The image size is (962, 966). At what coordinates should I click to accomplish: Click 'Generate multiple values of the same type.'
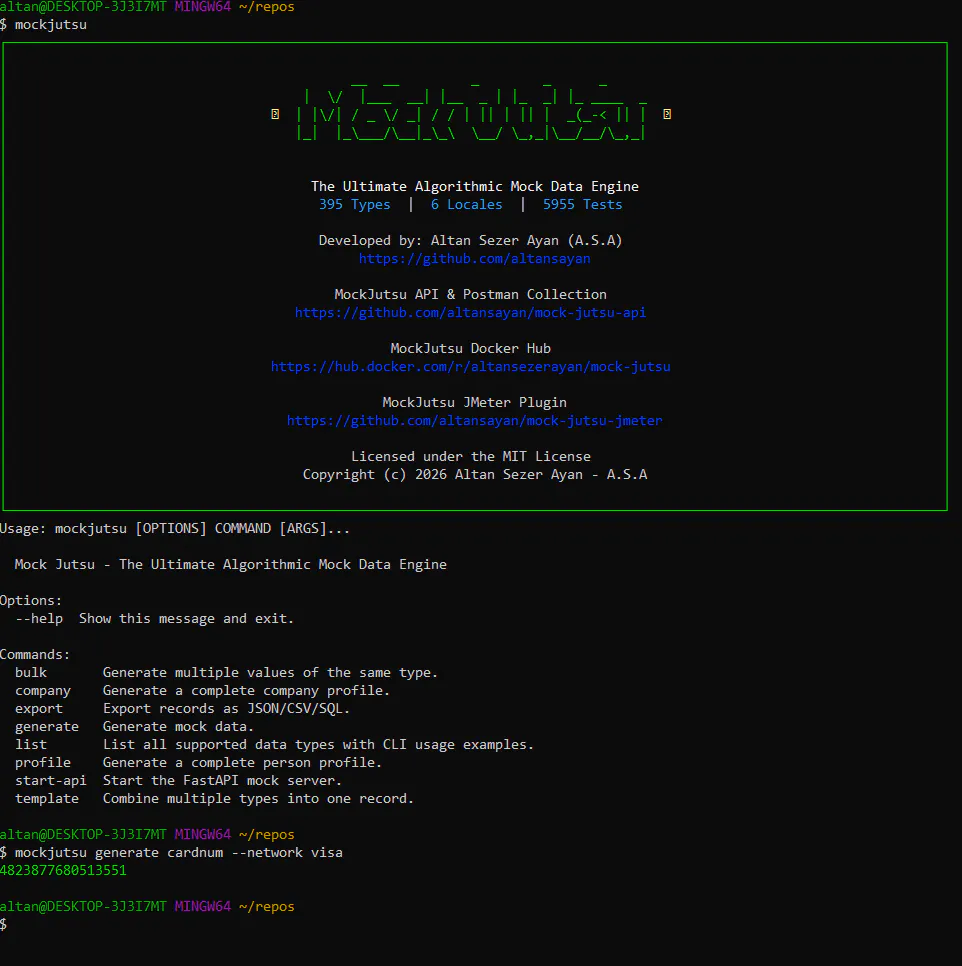point(270,673)
